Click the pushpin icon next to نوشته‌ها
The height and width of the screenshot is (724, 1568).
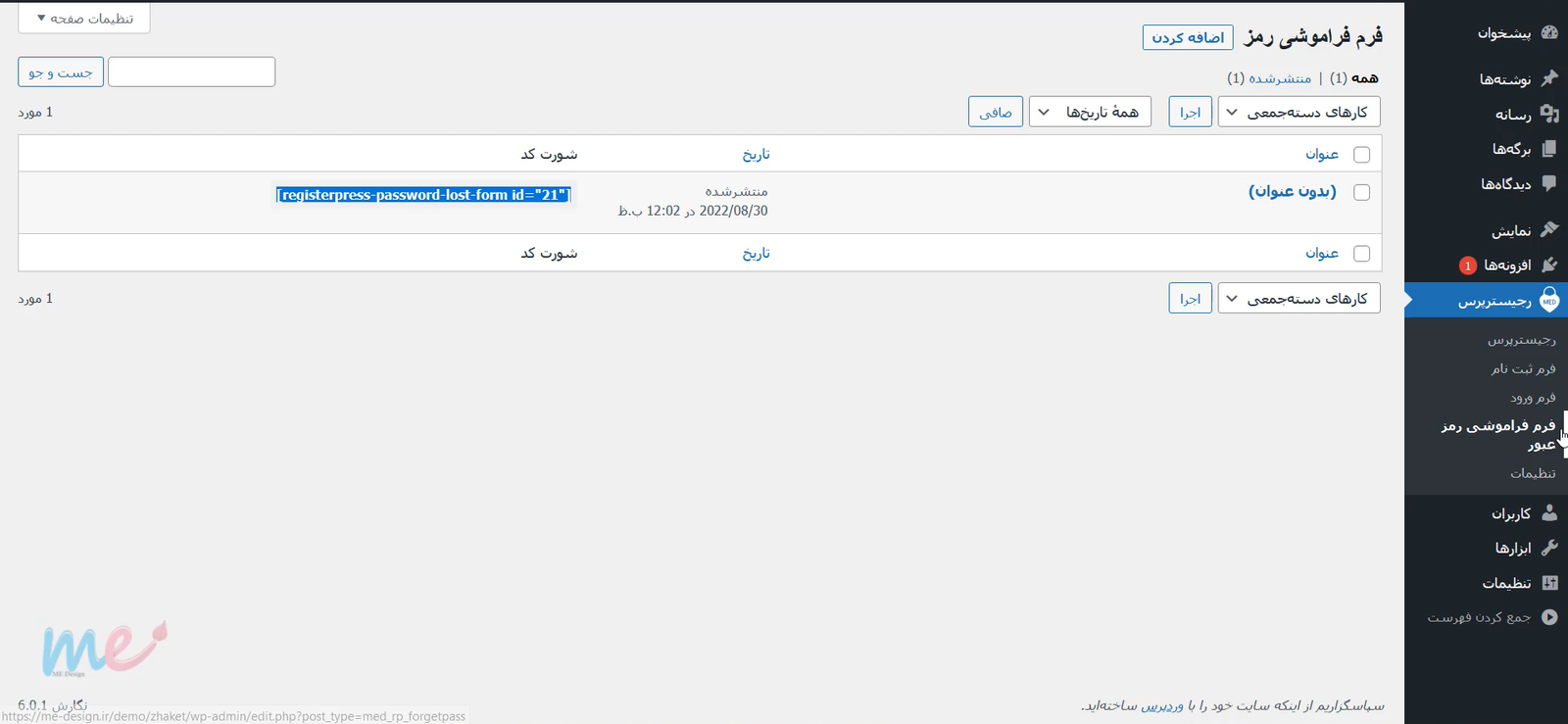point(1549,78)
